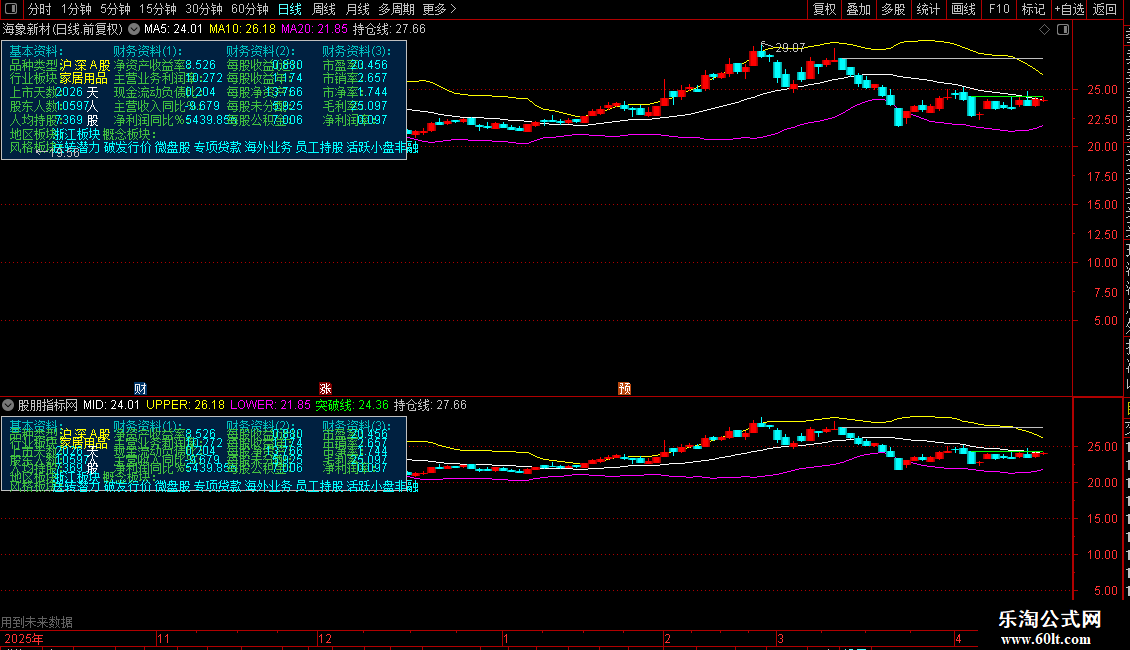Click the 涨 event marker
1130x650 pixels.
(x=325, y=388)
